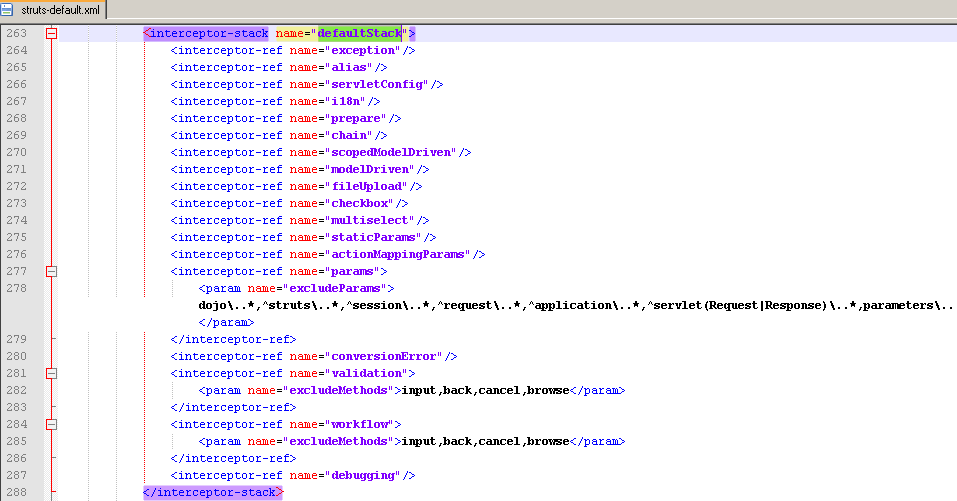The width and height of the screenshot is (957, 501).
Task: Click the "exception" attribute value
Action: click(x=364, y=50)
